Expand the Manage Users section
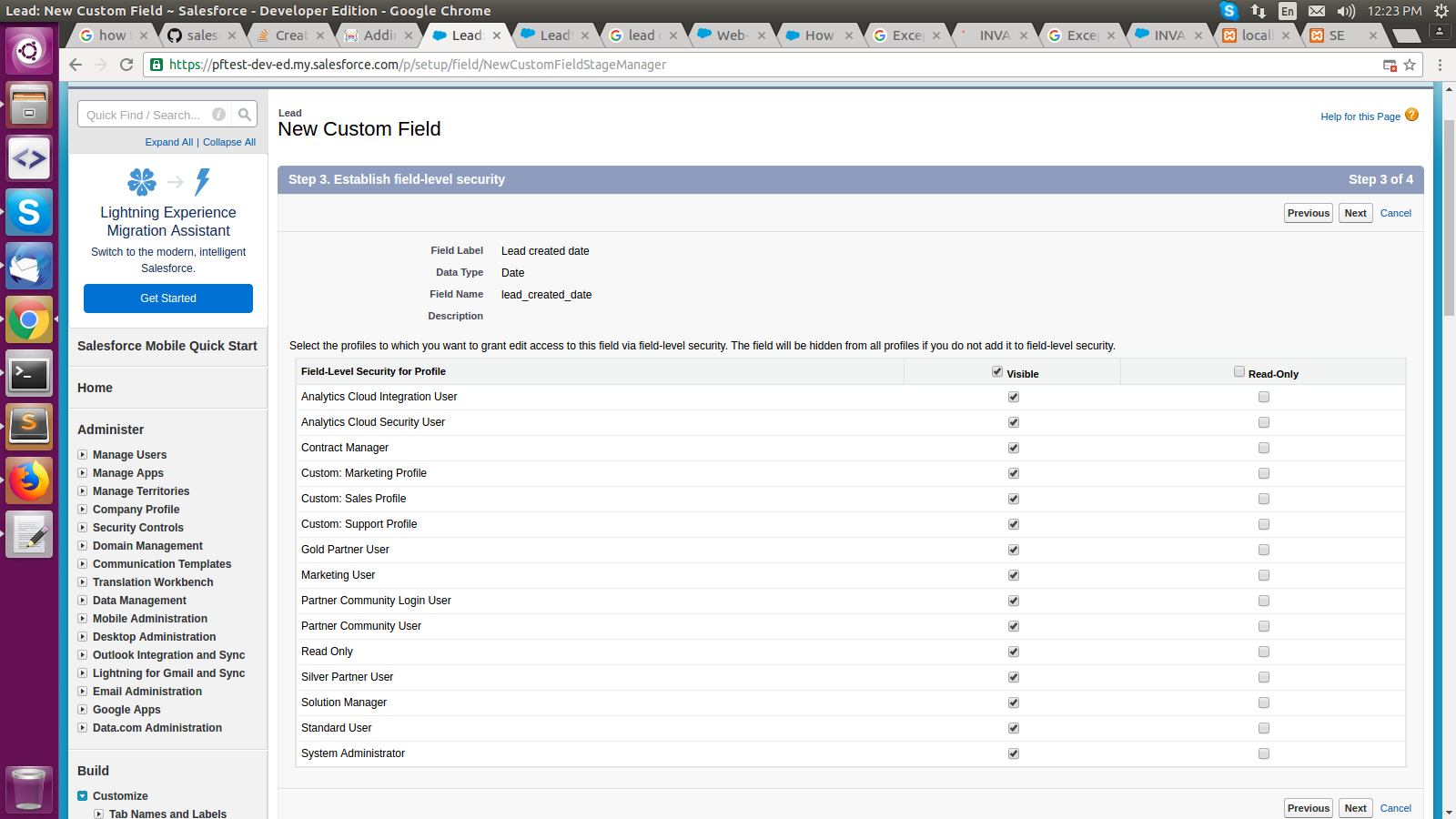This screenshot has height=819, width=1456. click(x=83, y=455)
